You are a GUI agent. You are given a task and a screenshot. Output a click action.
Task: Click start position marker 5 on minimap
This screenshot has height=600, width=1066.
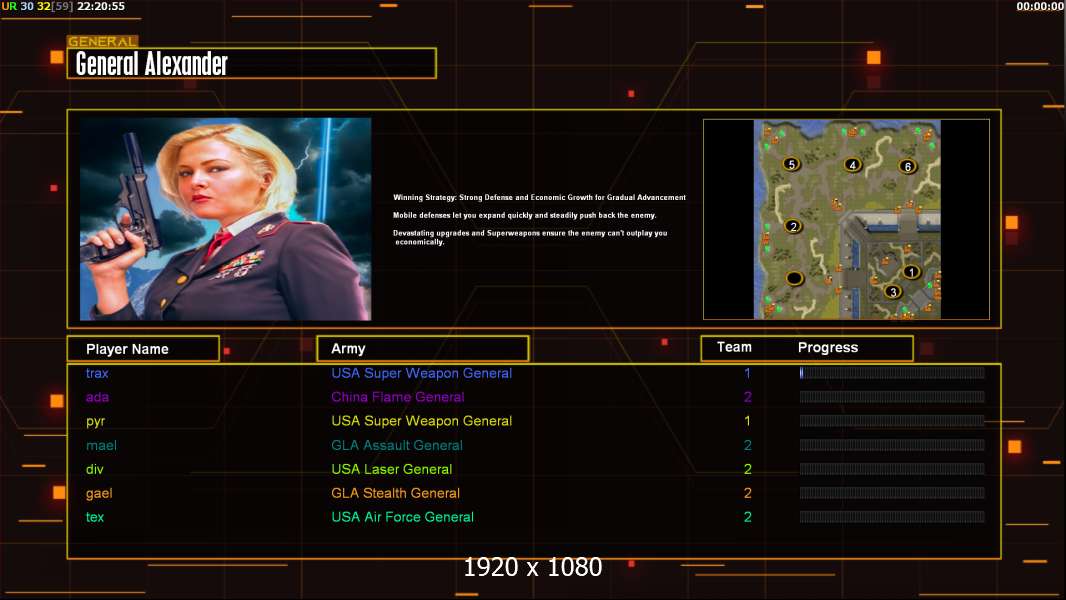[x=791, y=164]
